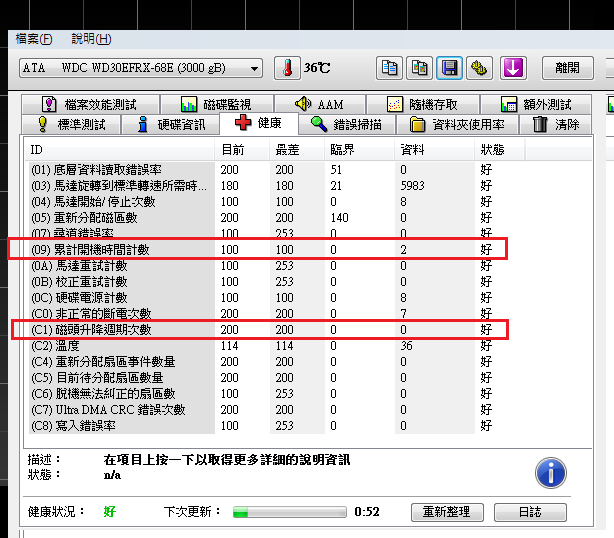Open the 檔案(F) menu

(x=34, y=39)
